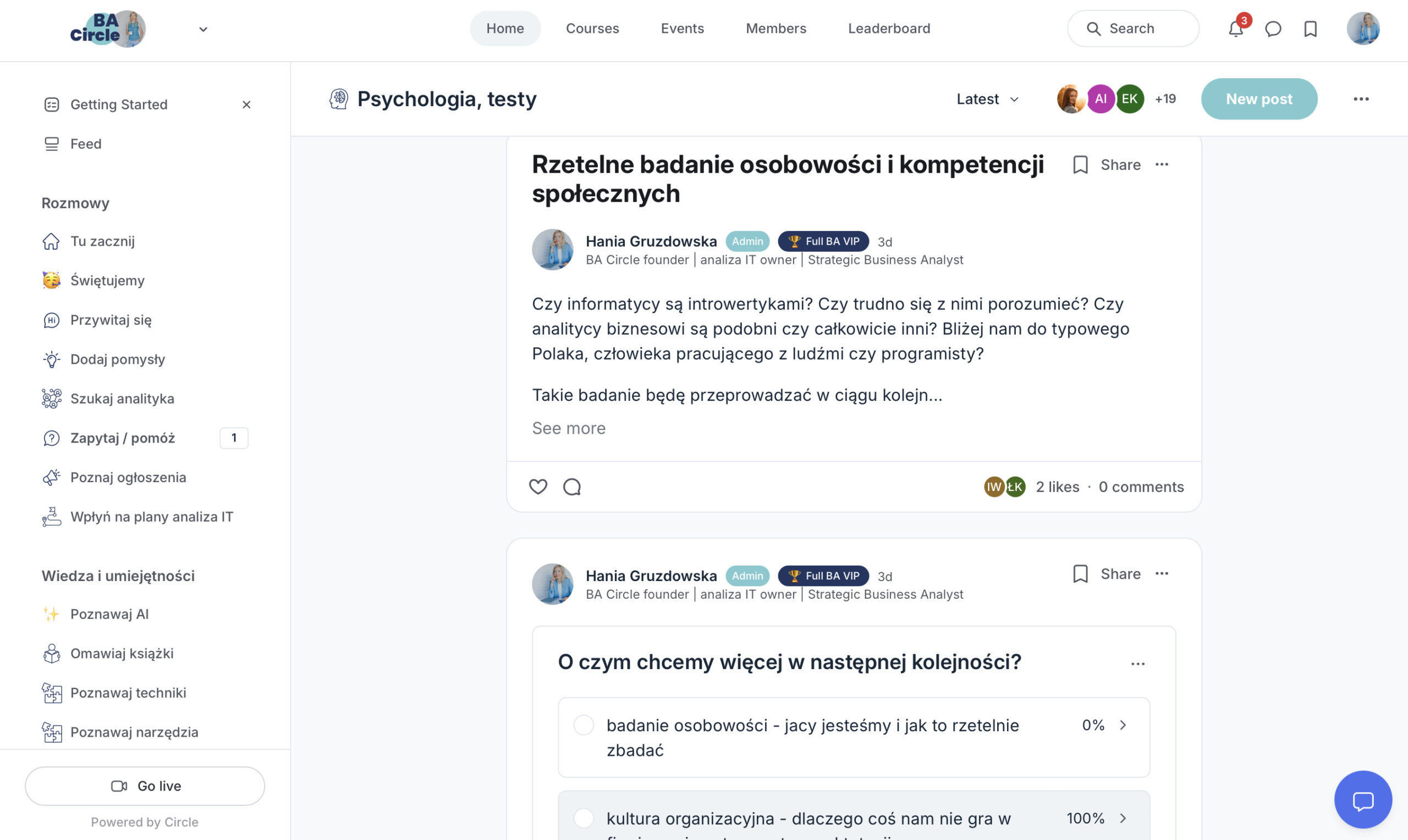Screen dimensions: 1408x840
Task: Click the Search field
Action: (1132, 28)
